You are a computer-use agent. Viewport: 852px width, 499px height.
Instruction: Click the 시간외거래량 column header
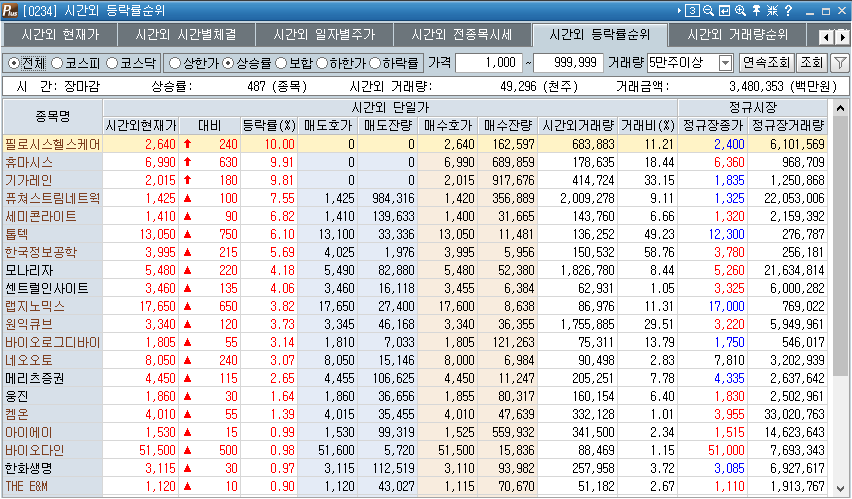(578, 126)
